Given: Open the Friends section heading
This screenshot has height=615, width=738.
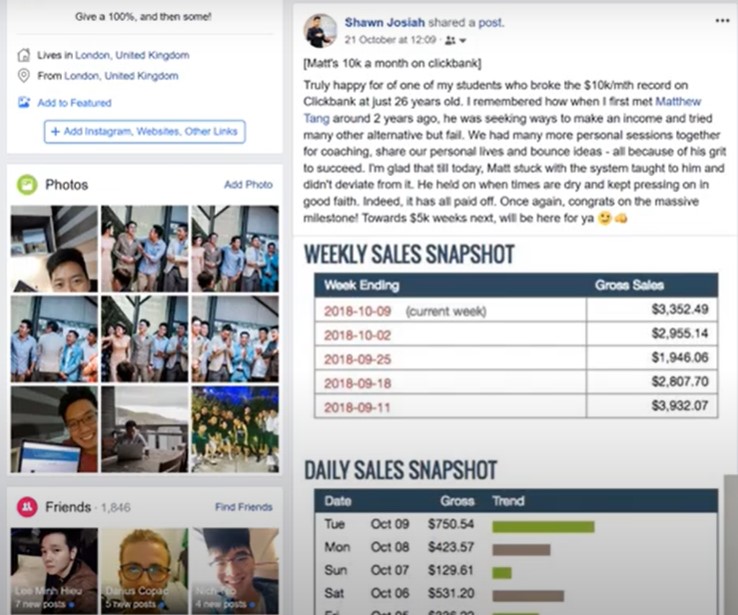Looking at the screenshot, I should point(68,507).
